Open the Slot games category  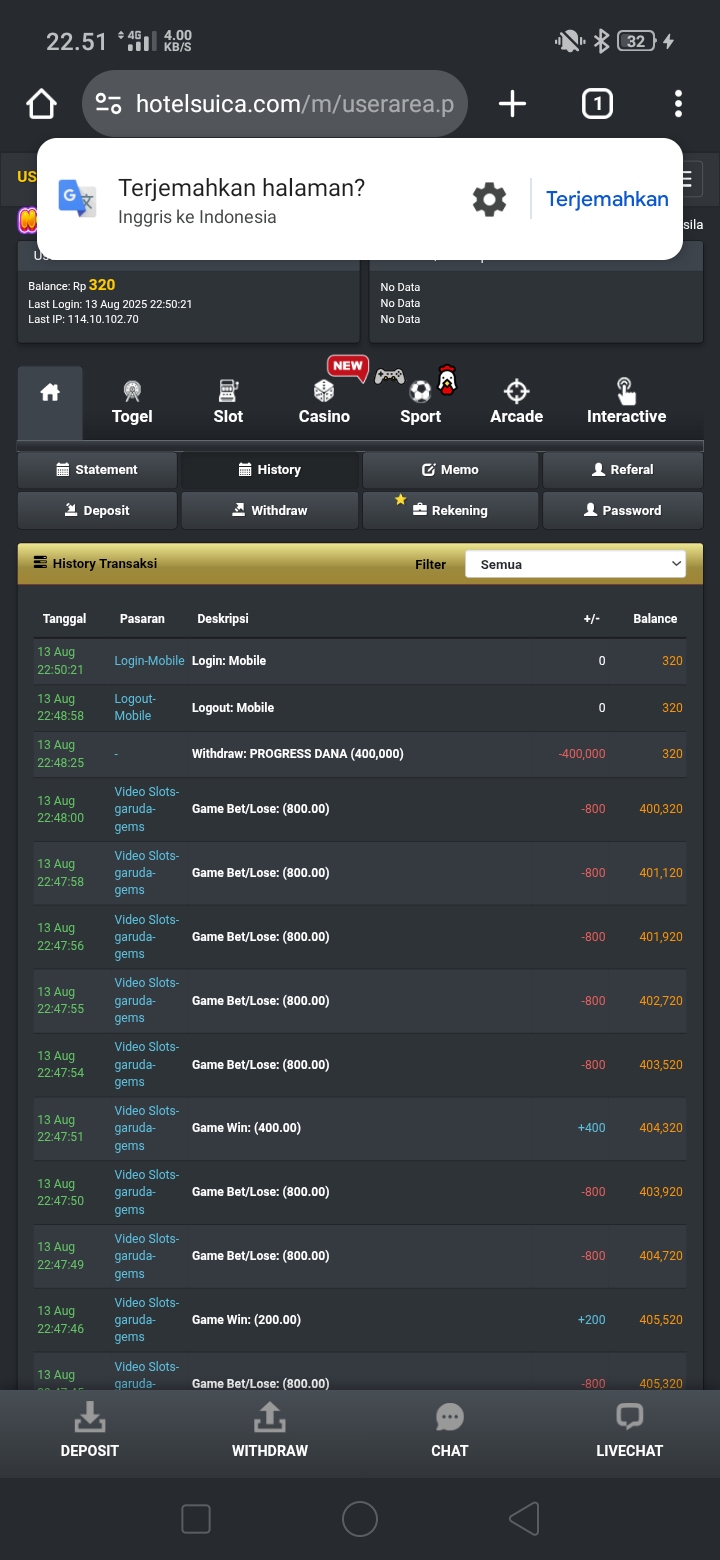[228, 402]
